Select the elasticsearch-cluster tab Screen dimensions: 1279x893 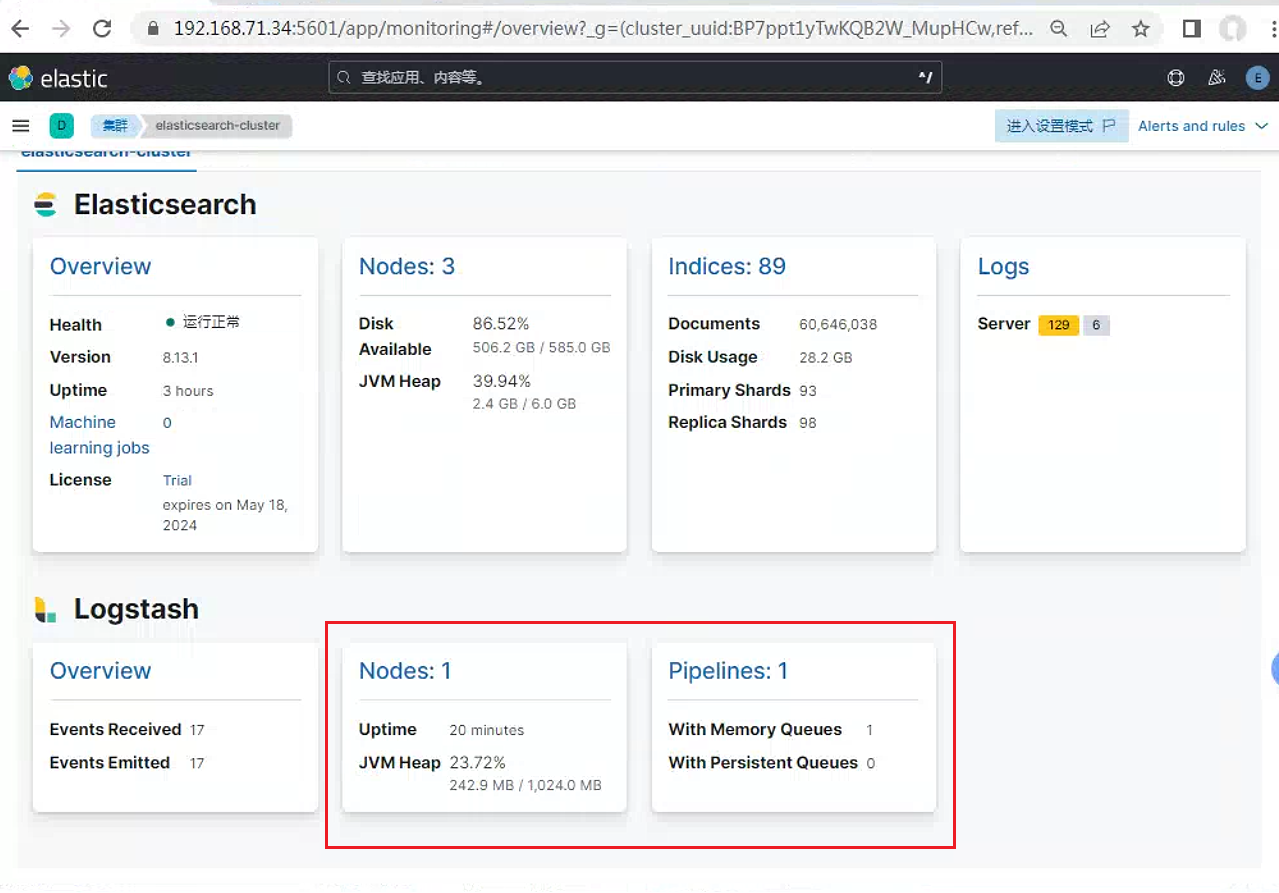(107, 154)
